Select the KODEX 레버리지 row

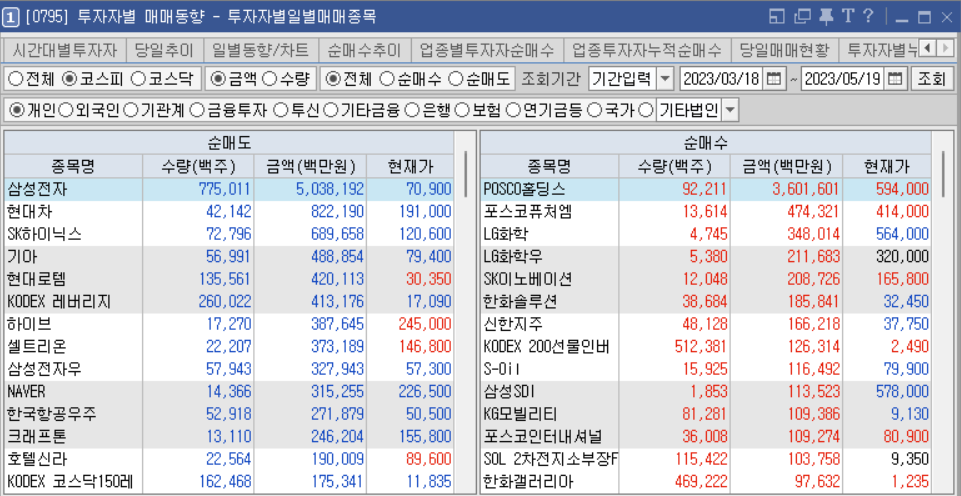(229, 302)
